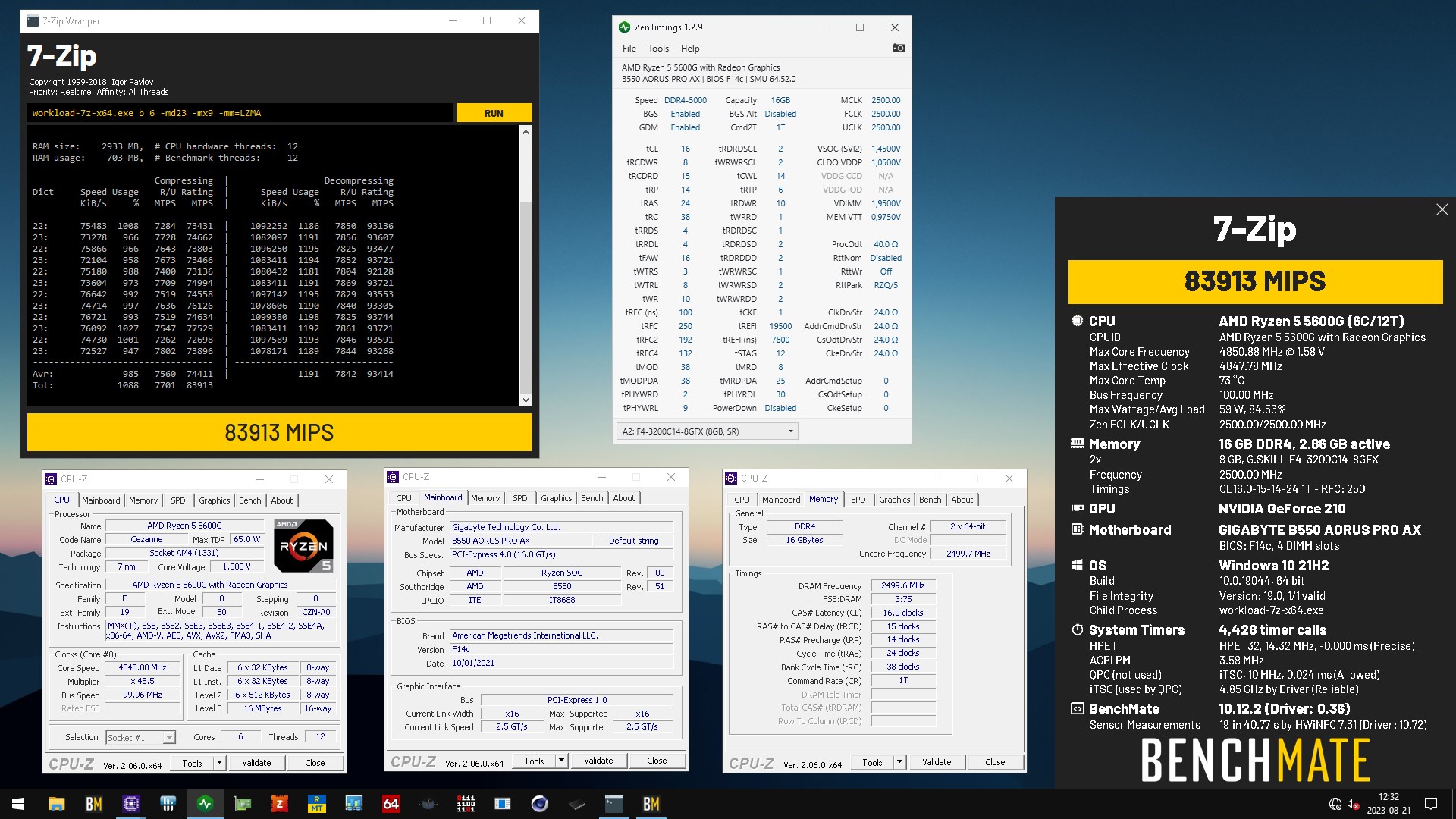Open the RMT blue-yellow taskbar icon
1456x819 pixels.
[316, 804]
